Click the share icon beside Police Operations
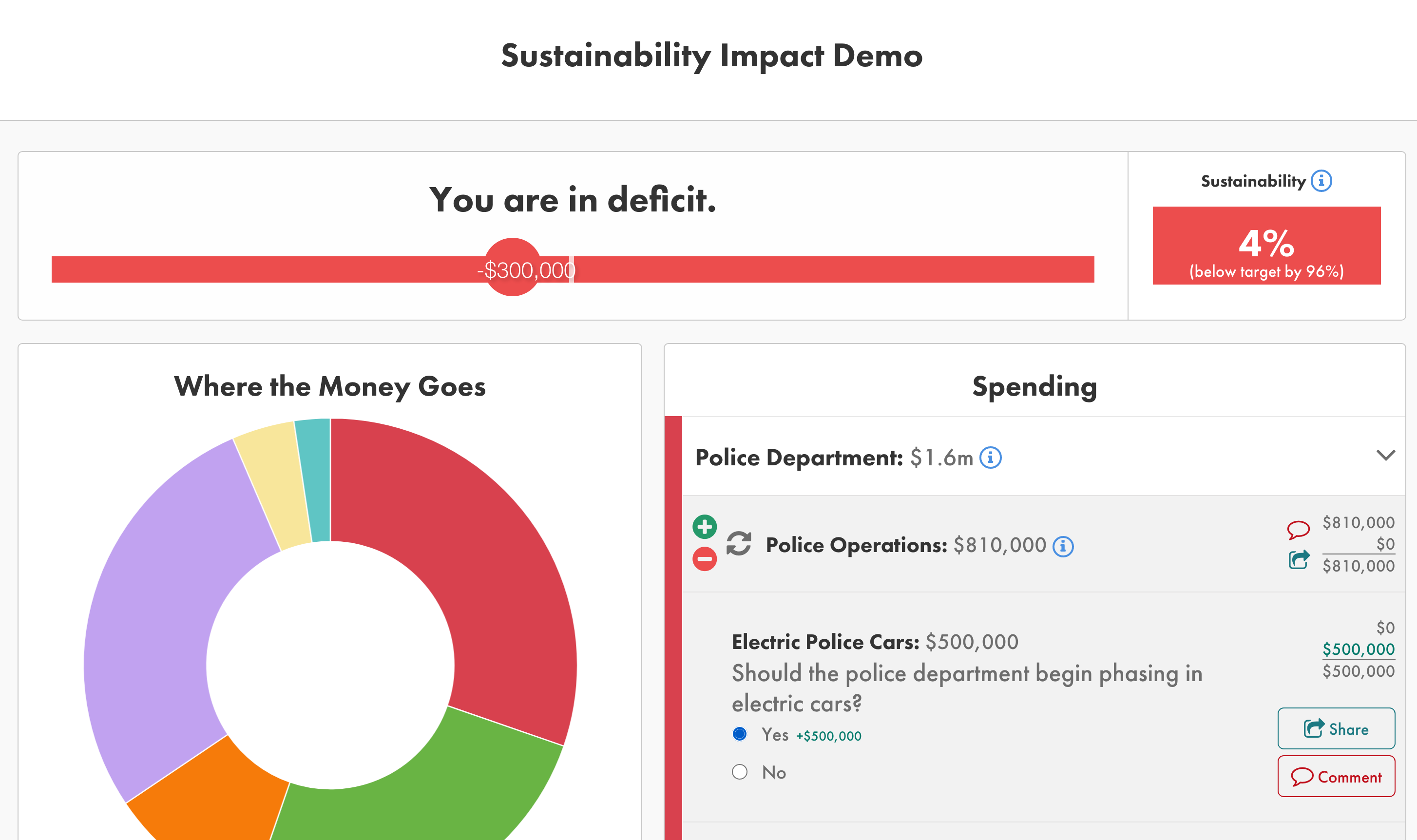Screen dimensions: 1417x840 click(x=1298, y=560)
